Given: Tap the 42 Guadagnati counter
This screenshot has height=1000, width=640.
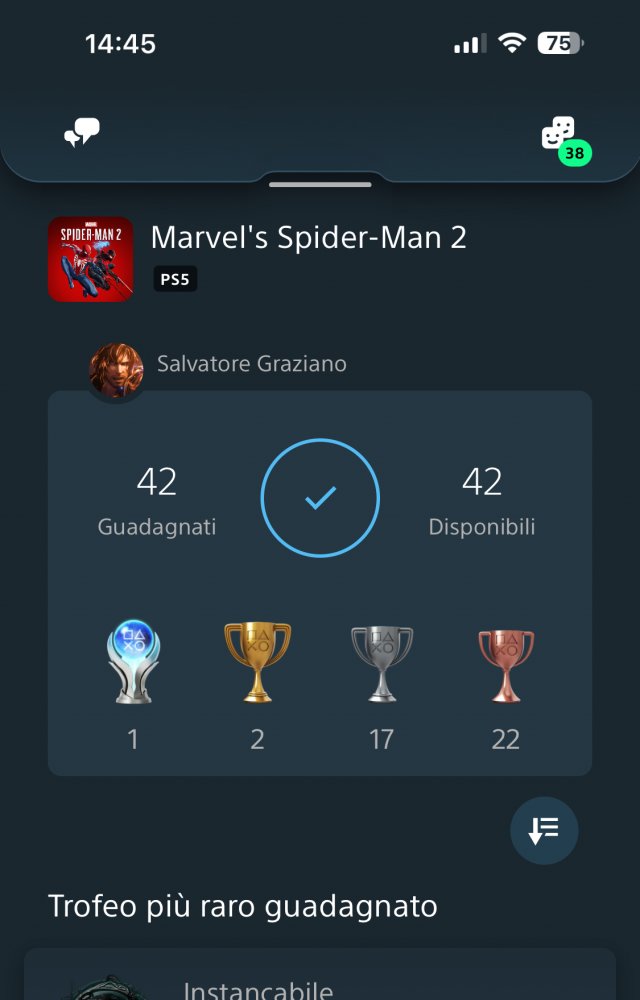Looking at the screenshot, I should 157,500.
